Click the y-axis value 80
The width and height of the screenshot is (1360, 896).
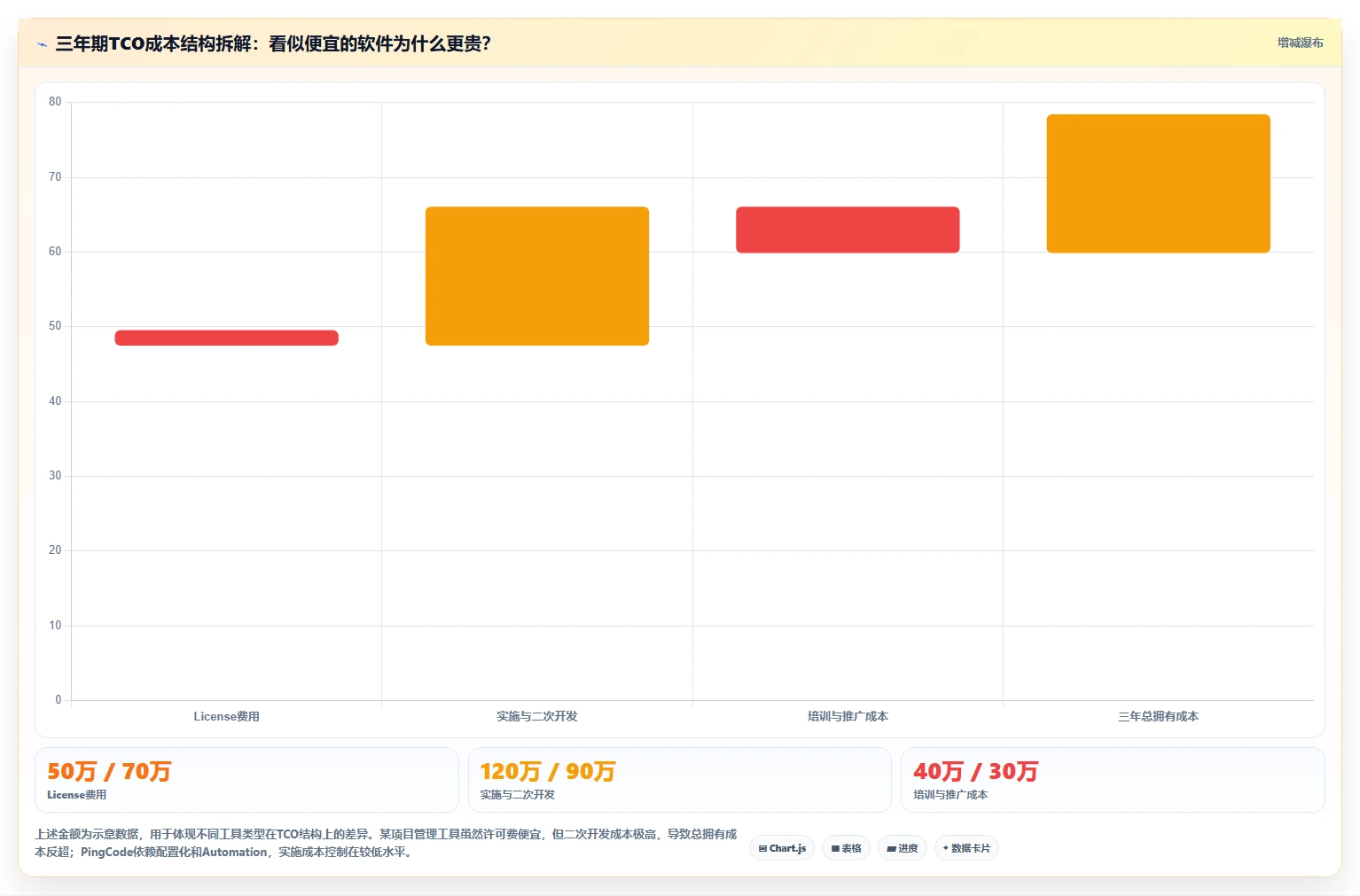pyautogui.click(x=55, y=102)
